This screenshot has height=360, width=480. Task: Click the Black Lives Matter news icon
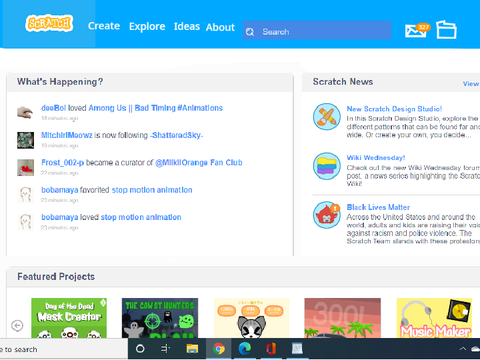(x=327, y=215)
